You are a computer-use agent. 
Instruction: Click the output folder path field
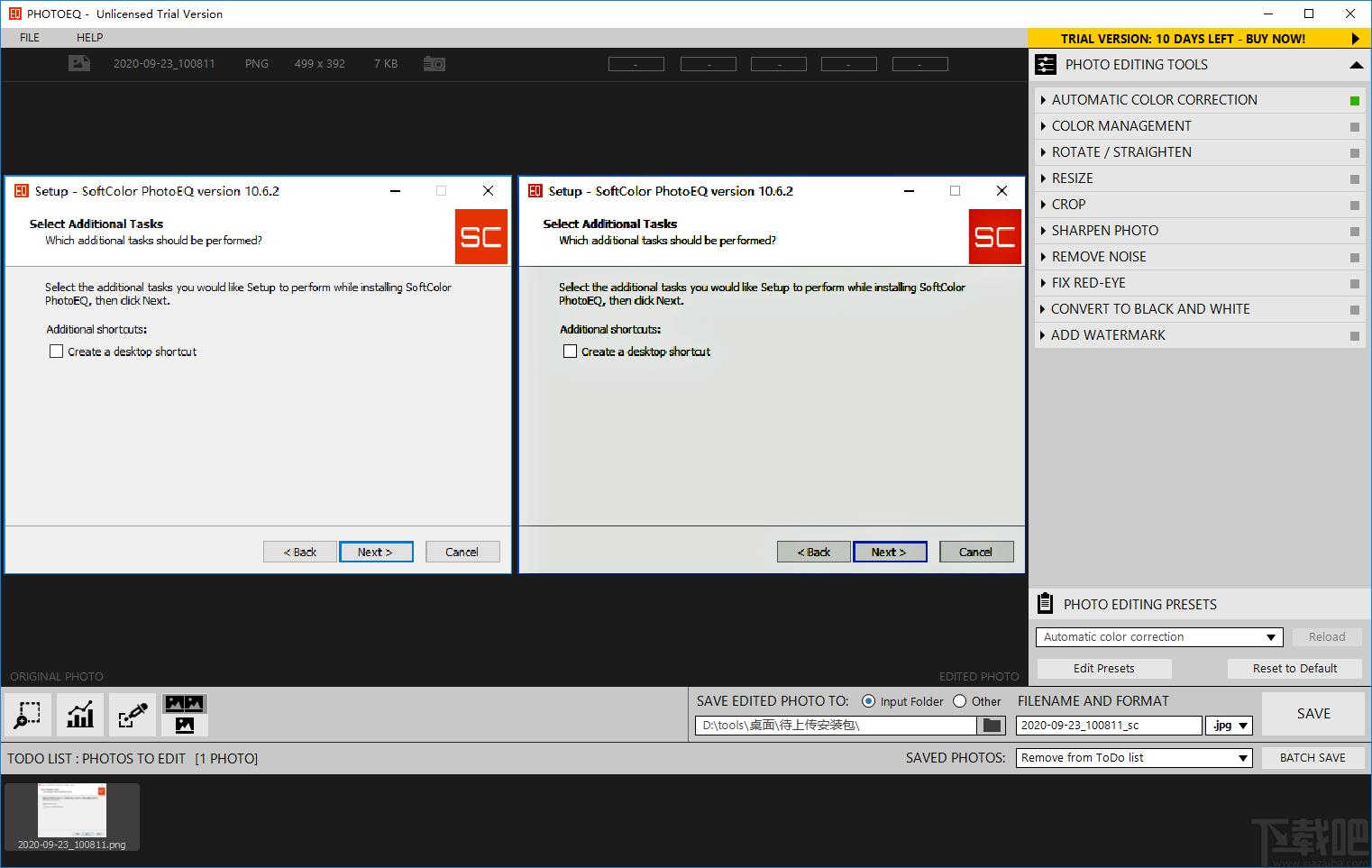(835, 726)
